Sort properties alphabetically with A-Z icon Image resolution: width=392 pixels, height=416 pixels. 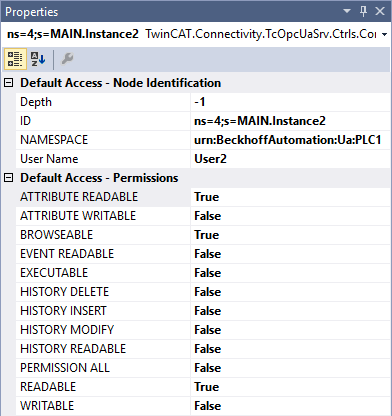tap(38, 59)
